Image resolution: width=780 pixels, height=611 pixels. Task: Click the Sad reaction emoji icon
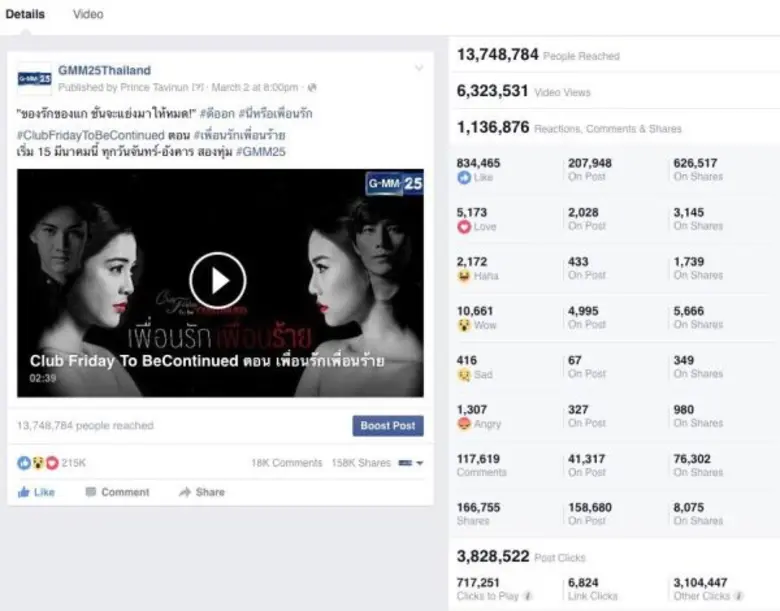pyautogui.click(x=464, y=374)
